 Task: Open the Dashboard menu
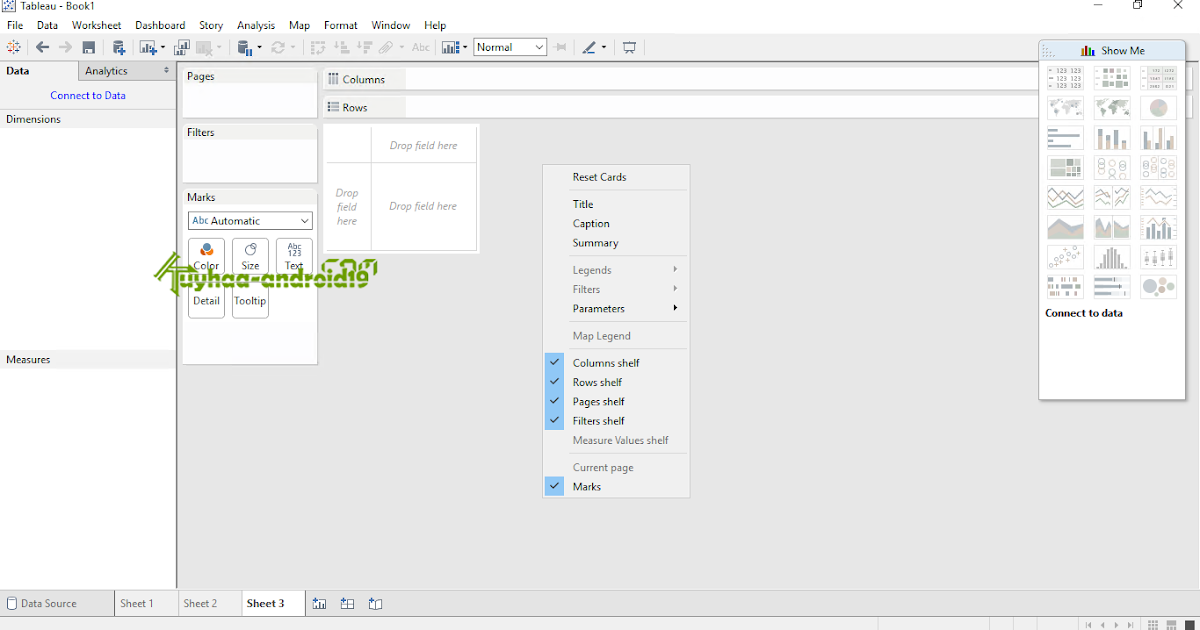pos(160,25)
